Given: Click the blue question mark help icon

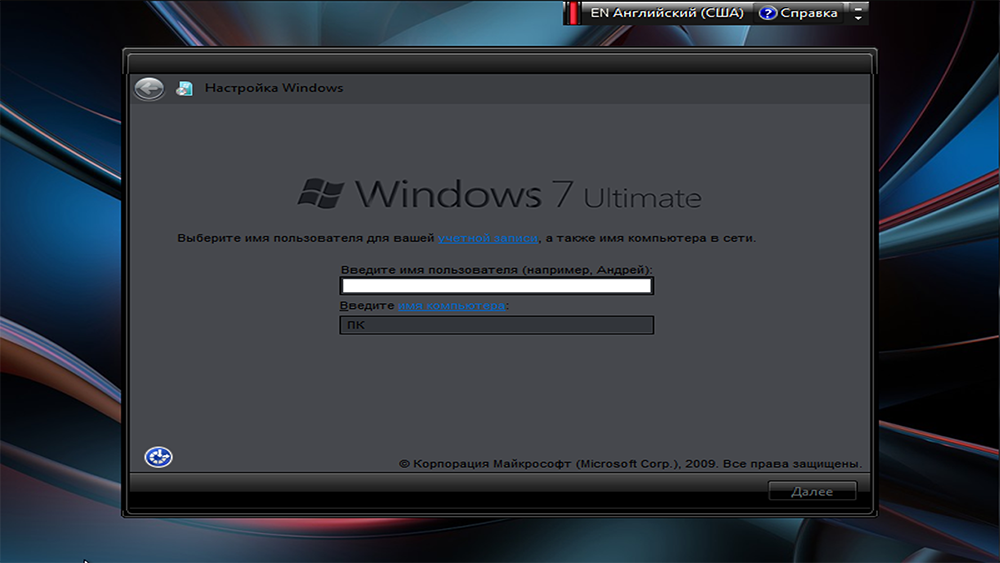Looking at the screenshot, I should [x=767, y=13].
